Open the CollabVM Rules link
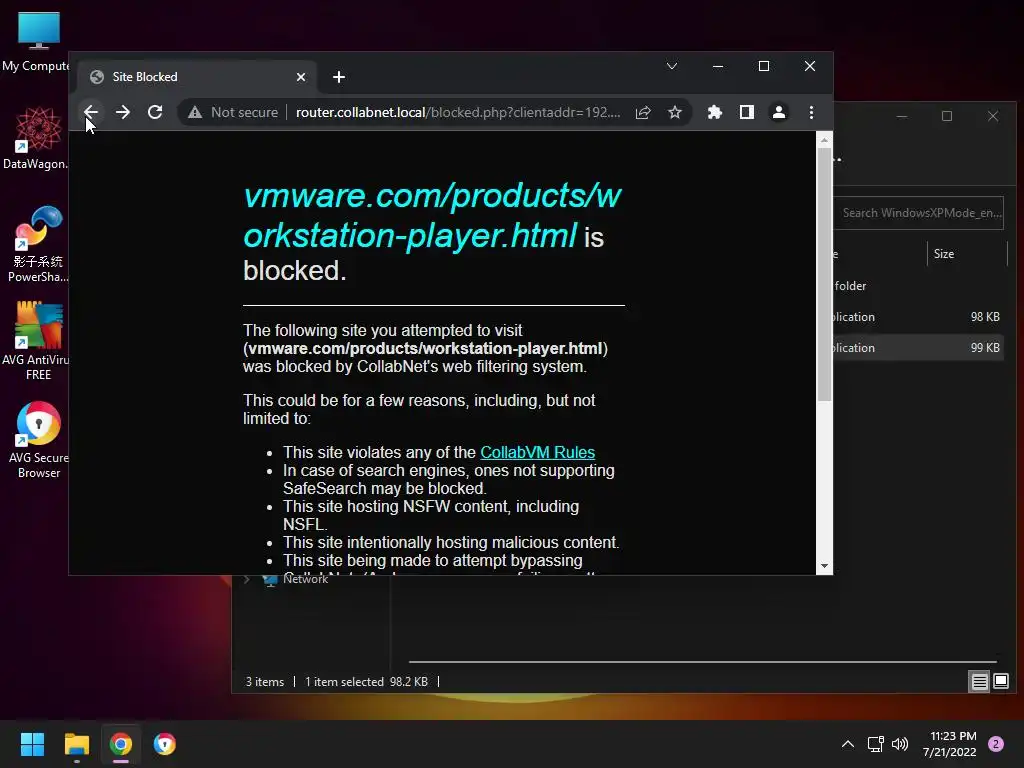The height and width of the screenshot is (768, 1024). tap(537, 452)
